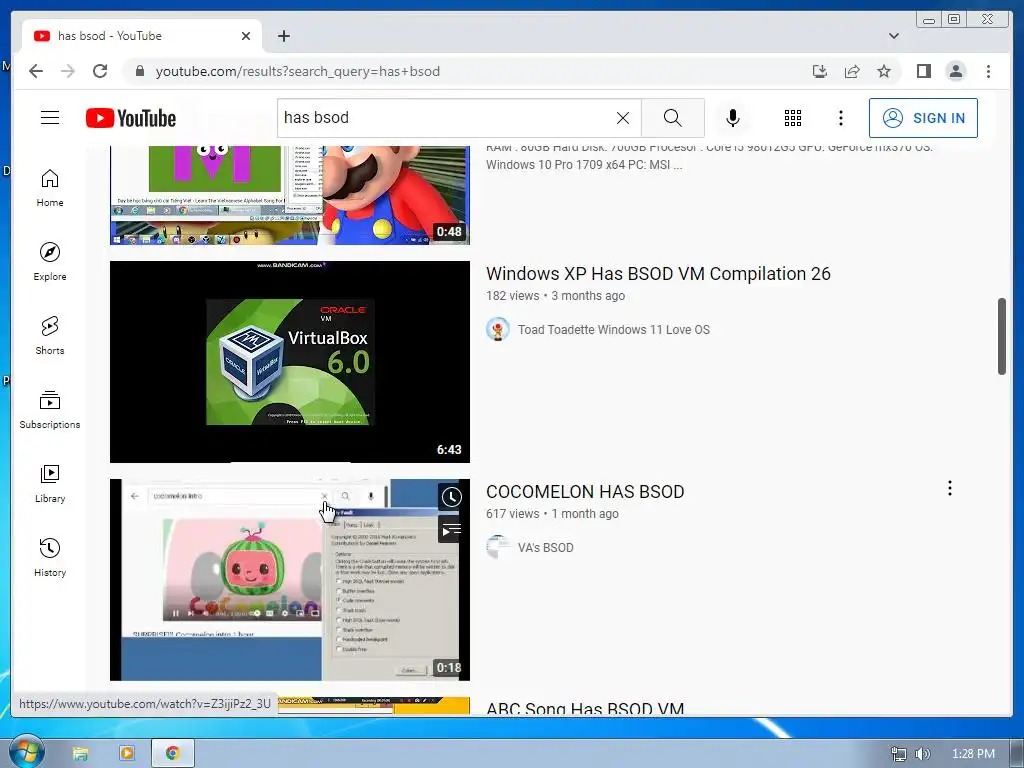Image resolution: width=1024 pixels, height=768 pixels.
Task: Click the 1:28 PM taskbar clock
Action: pyautogui.click(x=973, y=754)
